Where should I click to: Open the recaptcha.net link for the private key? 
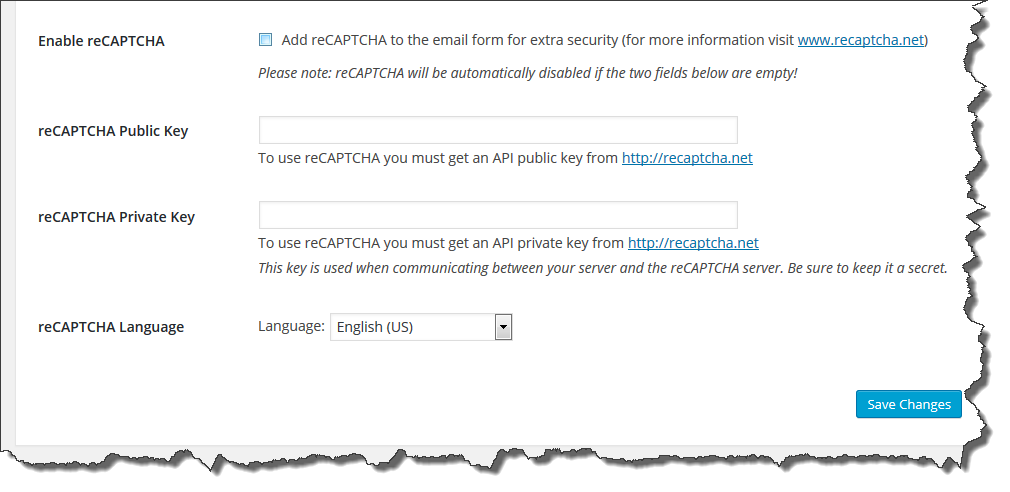pos(693,243)
